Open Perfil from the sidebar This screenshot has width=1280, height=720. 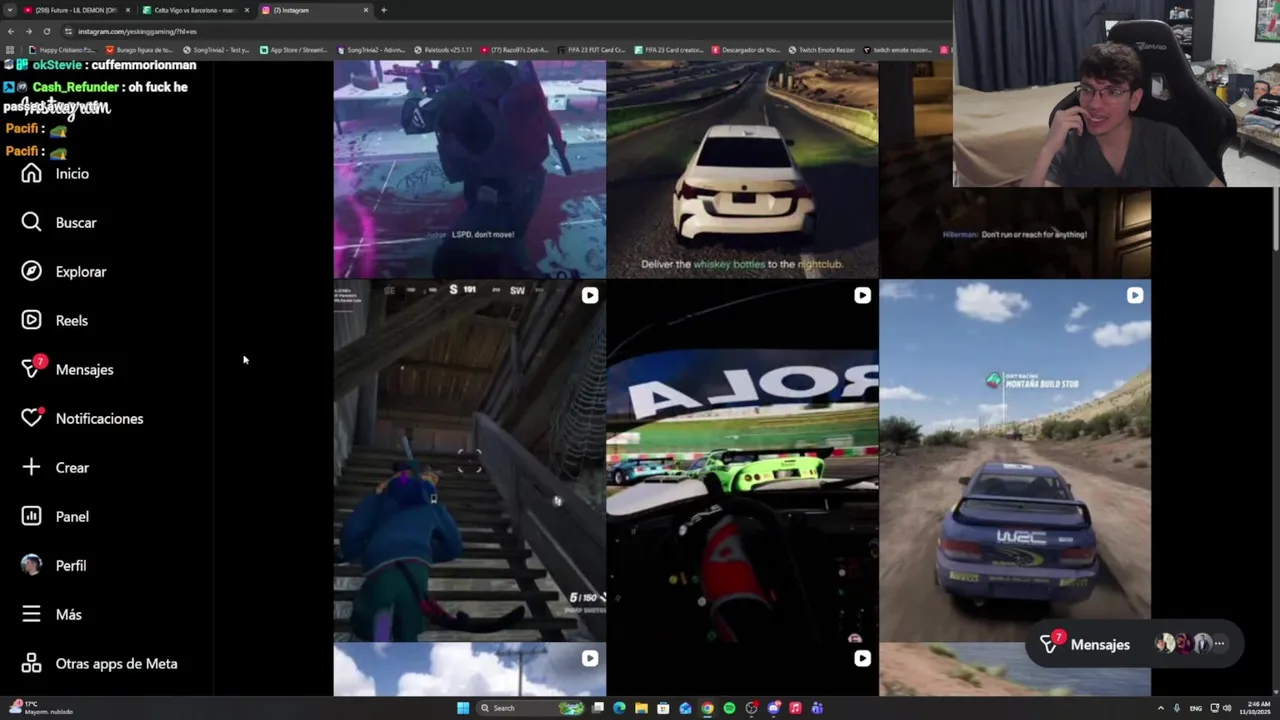[54, 566]
